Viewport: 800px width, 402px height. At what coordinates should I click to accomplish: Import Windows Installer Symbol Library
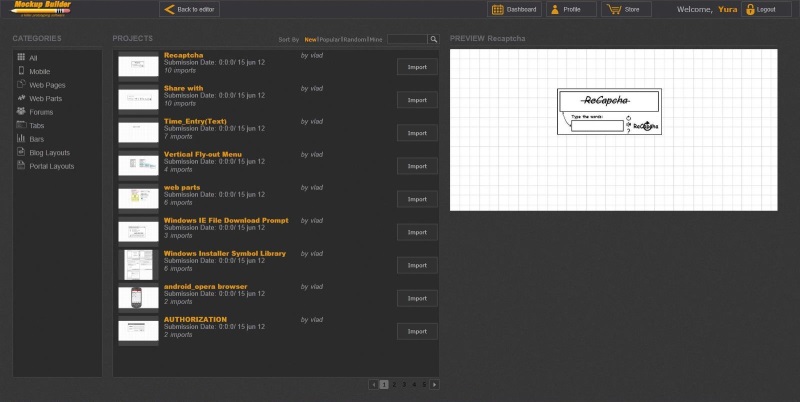pos(417,265)
